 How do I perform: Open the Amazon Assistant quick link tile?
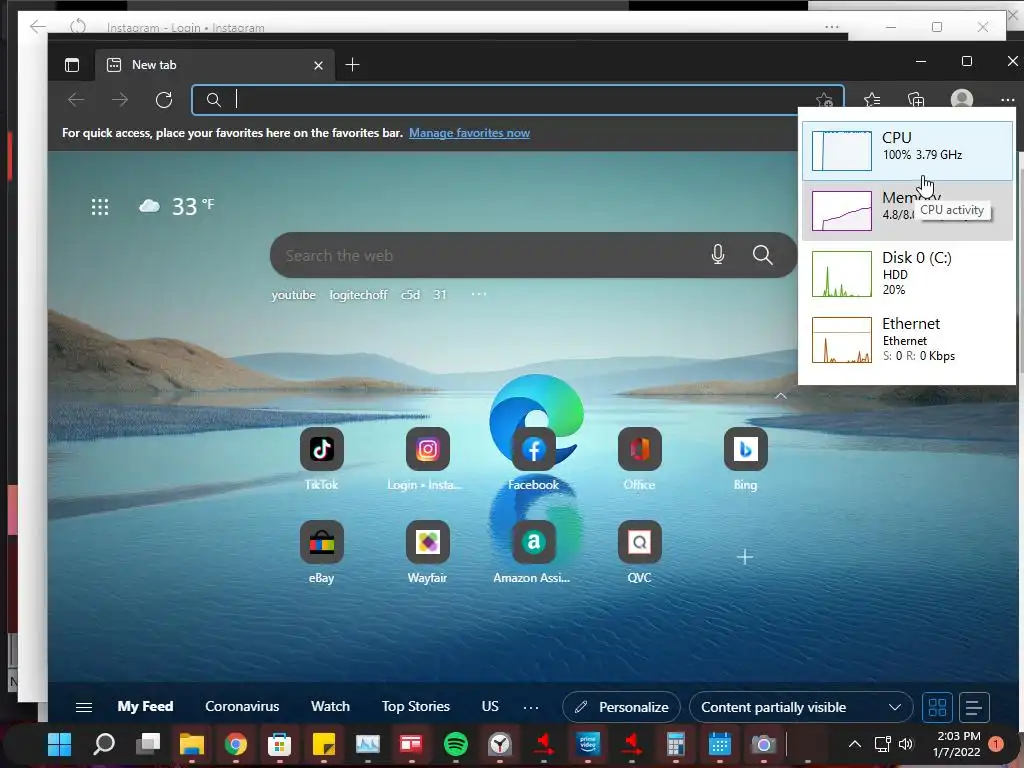(x=534, y=542)
